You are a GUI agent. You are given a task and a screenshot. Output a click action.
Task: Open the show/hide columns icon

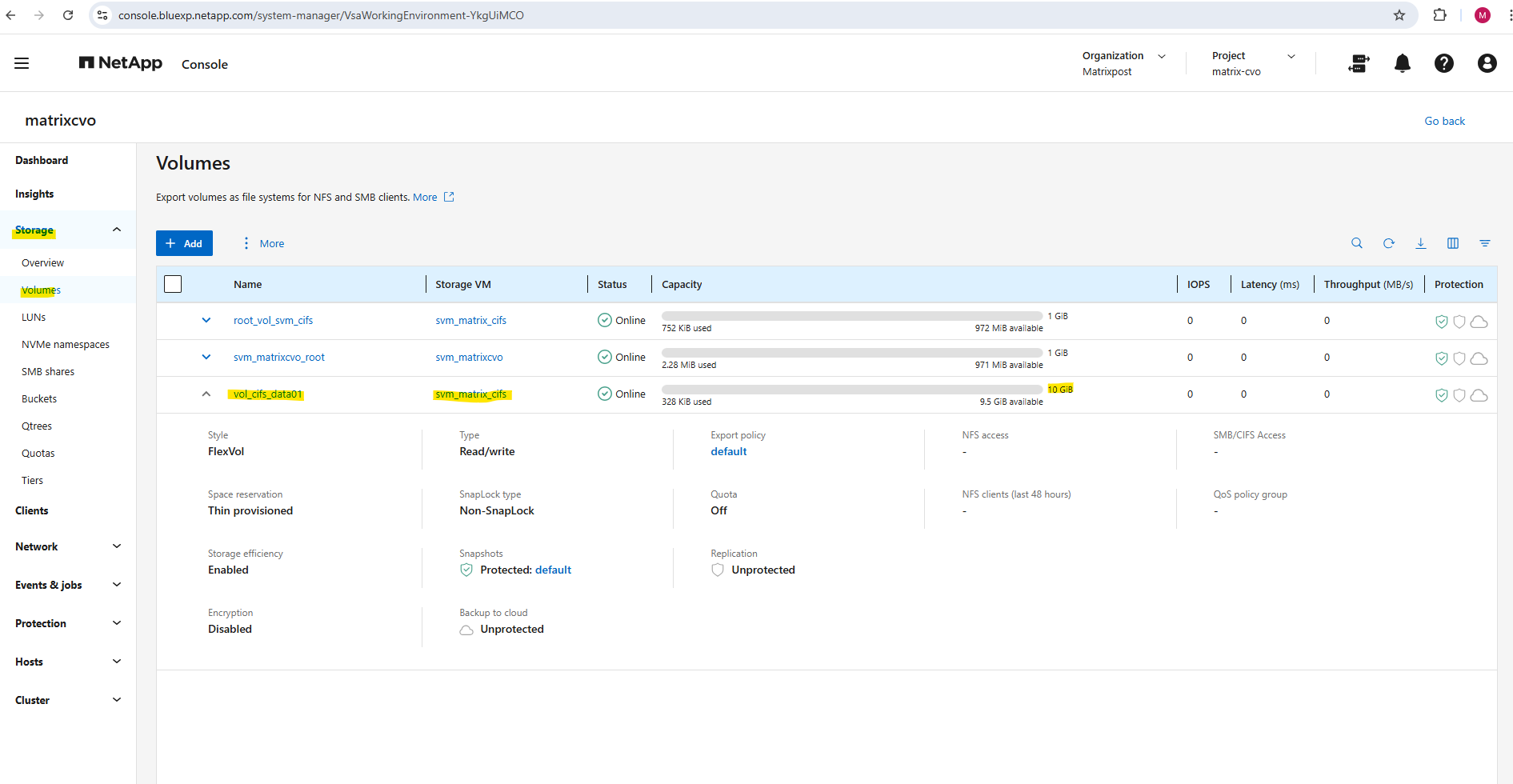(x=1452, y=243)
